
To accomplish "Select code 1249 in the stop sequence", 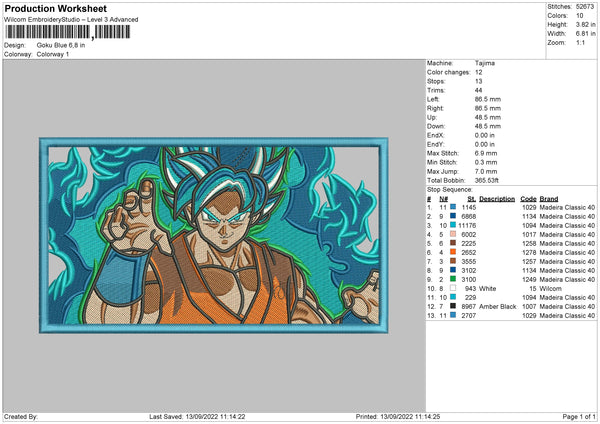I will tap(529, 279).
